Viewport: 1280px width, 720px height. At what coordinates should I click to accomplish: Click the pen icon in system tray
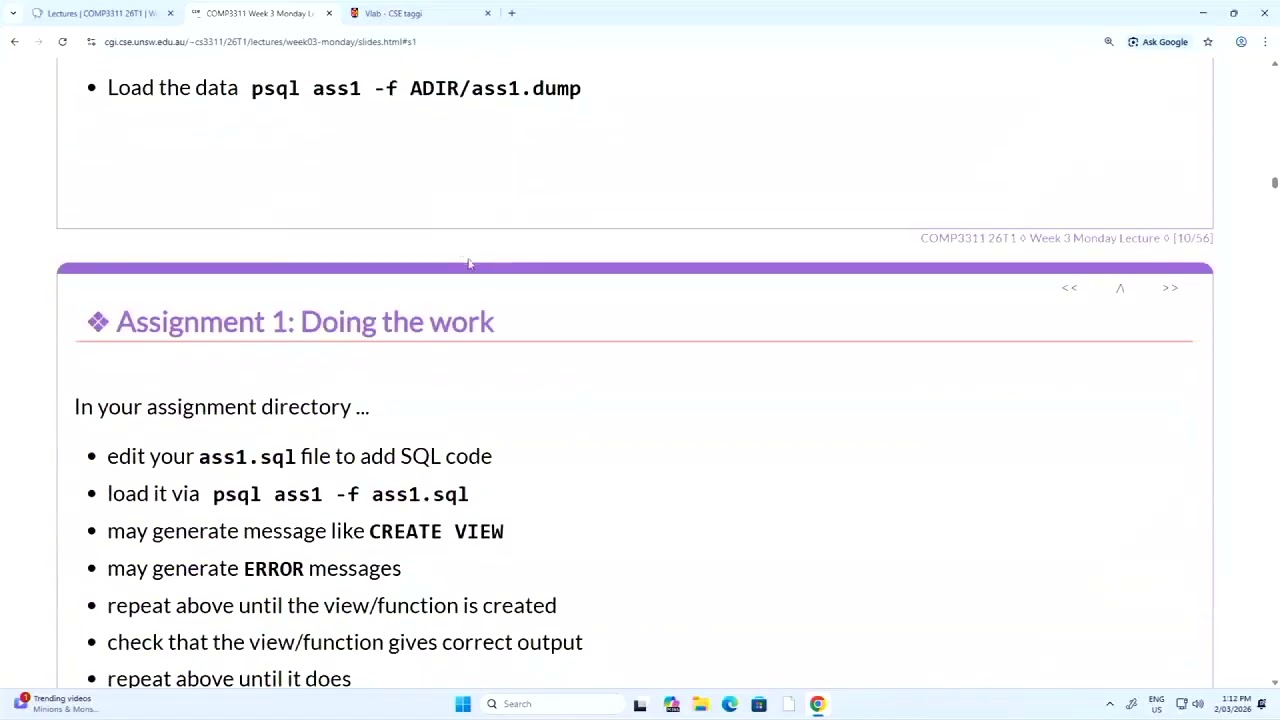click(1131, 704)
